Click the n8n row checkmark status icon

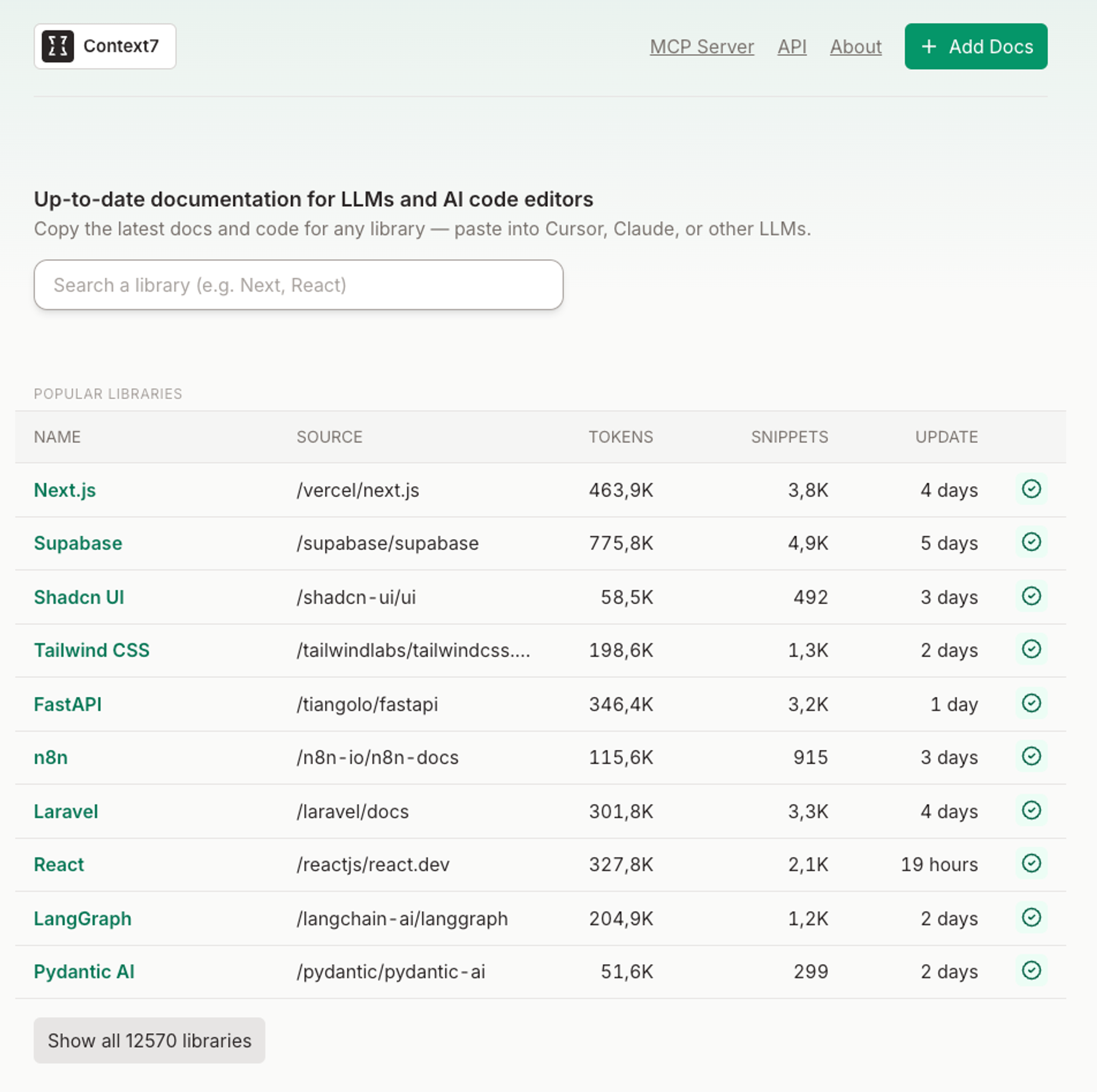(1031, 757)
